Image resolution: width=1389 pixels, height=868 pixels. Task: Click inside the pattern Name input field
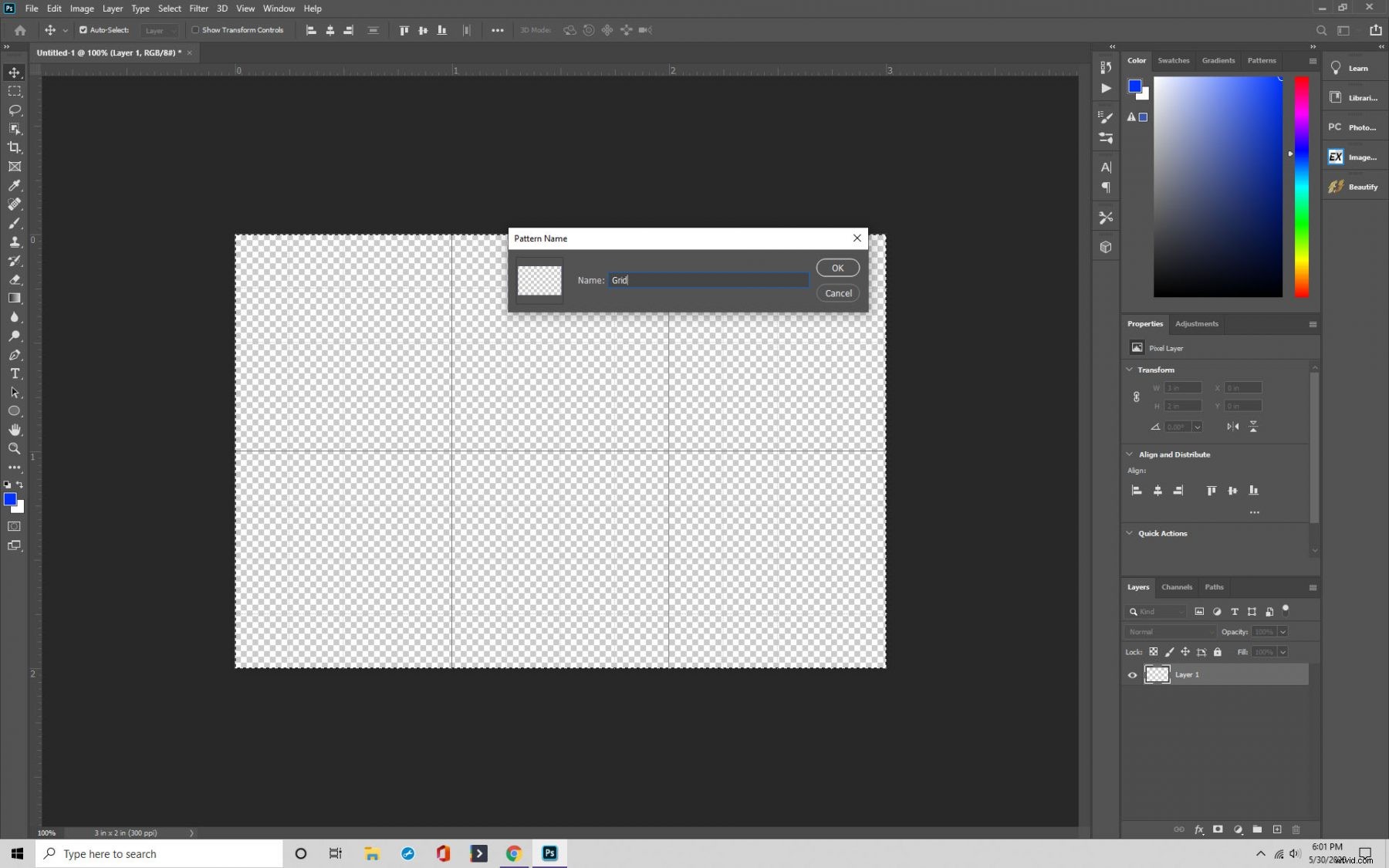(707, 280)
